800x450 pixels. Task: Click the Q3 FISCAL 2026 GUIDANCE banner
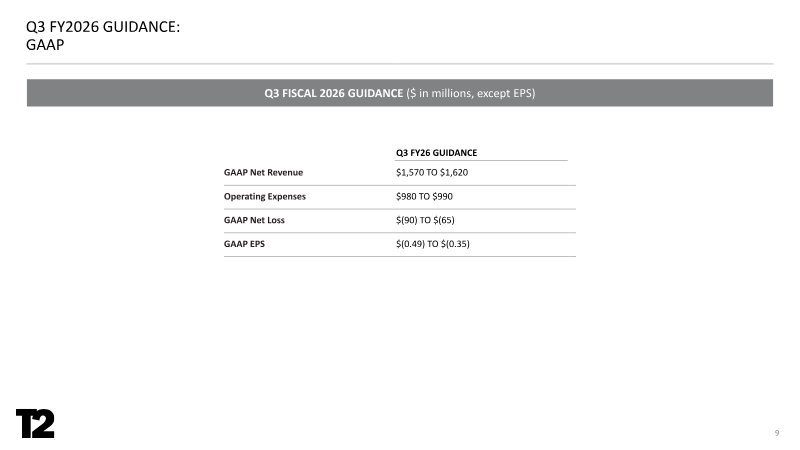pyautogui.click(x=399, y=93)
